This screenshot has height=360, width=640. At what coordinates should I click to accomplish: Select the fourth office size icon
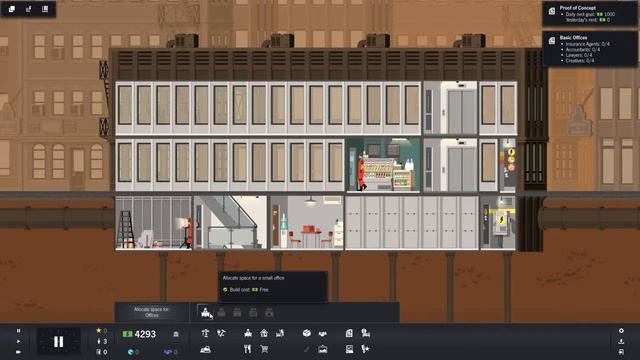pos(253,313)
